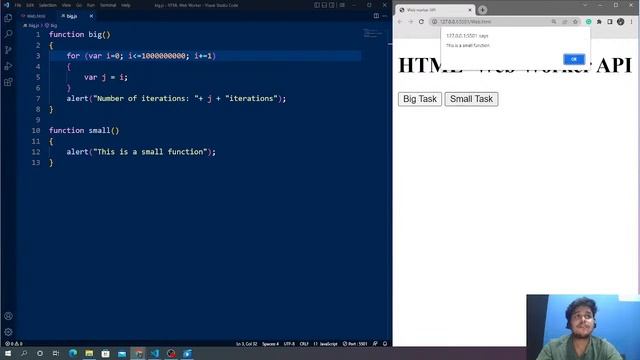Viewport: 640px width, 360px height.
Task: Open the Explorer view in VS Code activity bar
Action: coord(8,18)
